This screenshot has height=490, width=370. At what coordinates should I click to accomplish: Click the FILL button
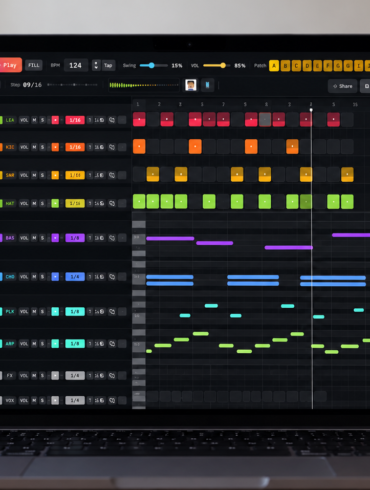(34, 65)
